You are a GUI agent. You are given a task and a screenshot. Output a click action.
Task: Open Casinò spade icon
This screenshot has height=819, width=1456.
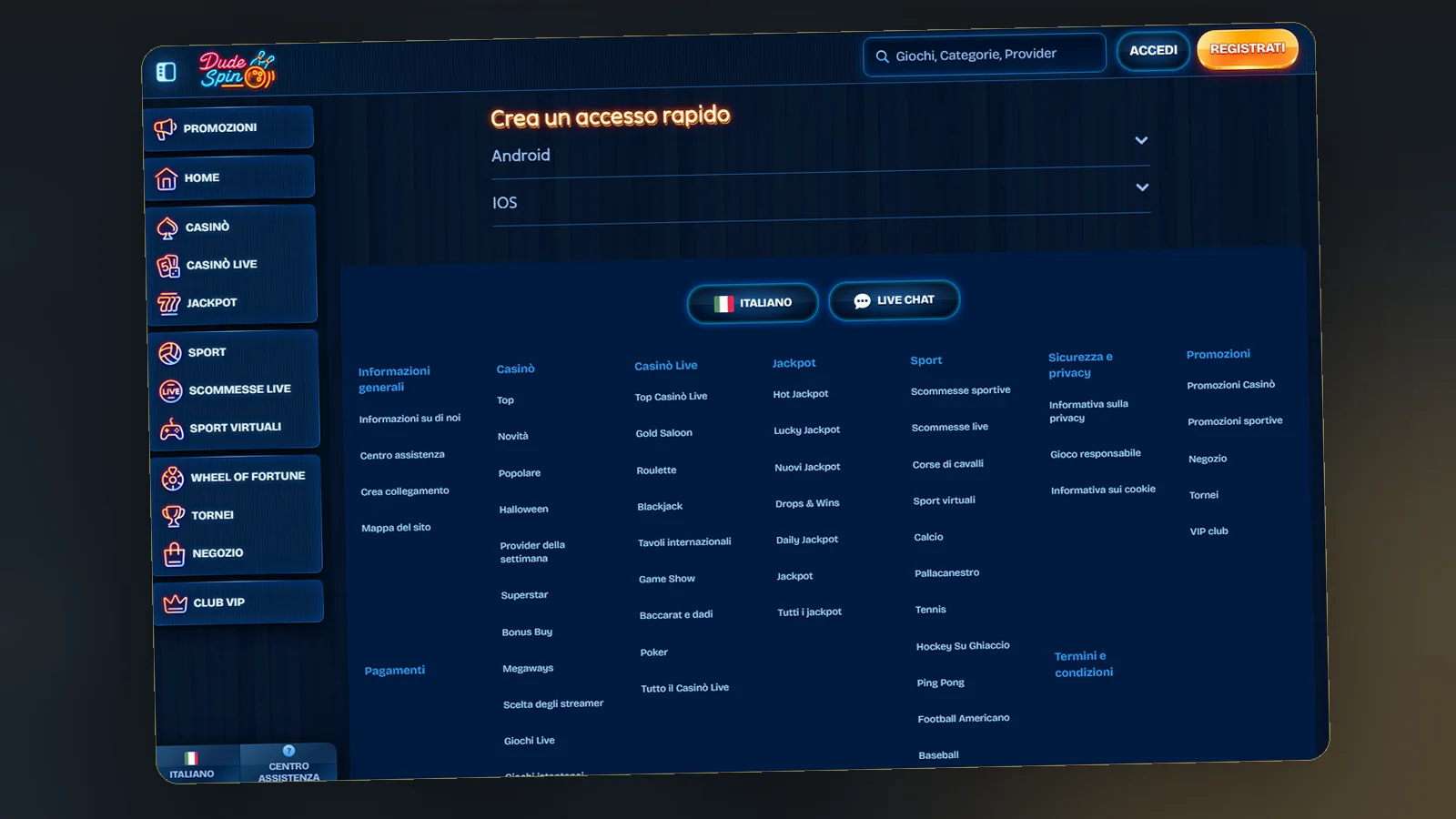click(167, 228)
